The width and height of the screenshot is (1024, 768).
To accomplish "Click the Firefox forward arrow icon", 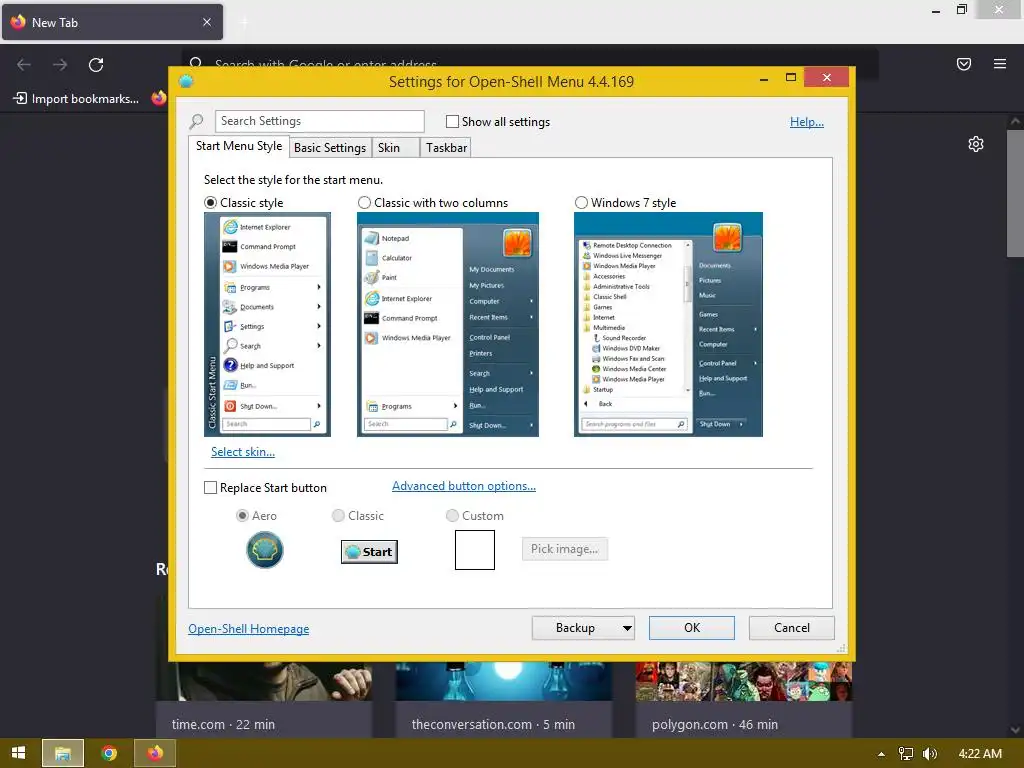I will coord(60,65).
